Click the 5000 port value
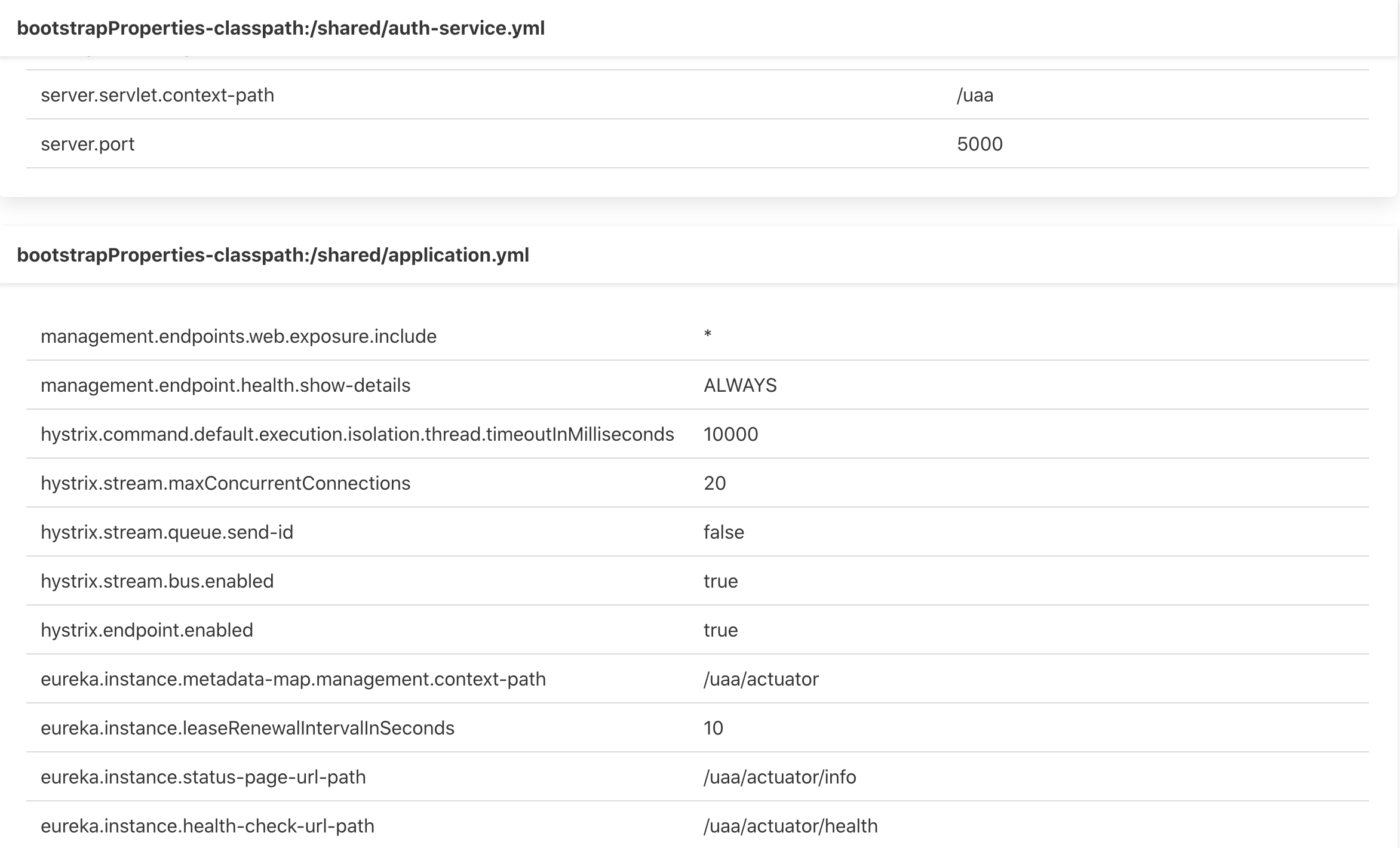 pos(980,144)
